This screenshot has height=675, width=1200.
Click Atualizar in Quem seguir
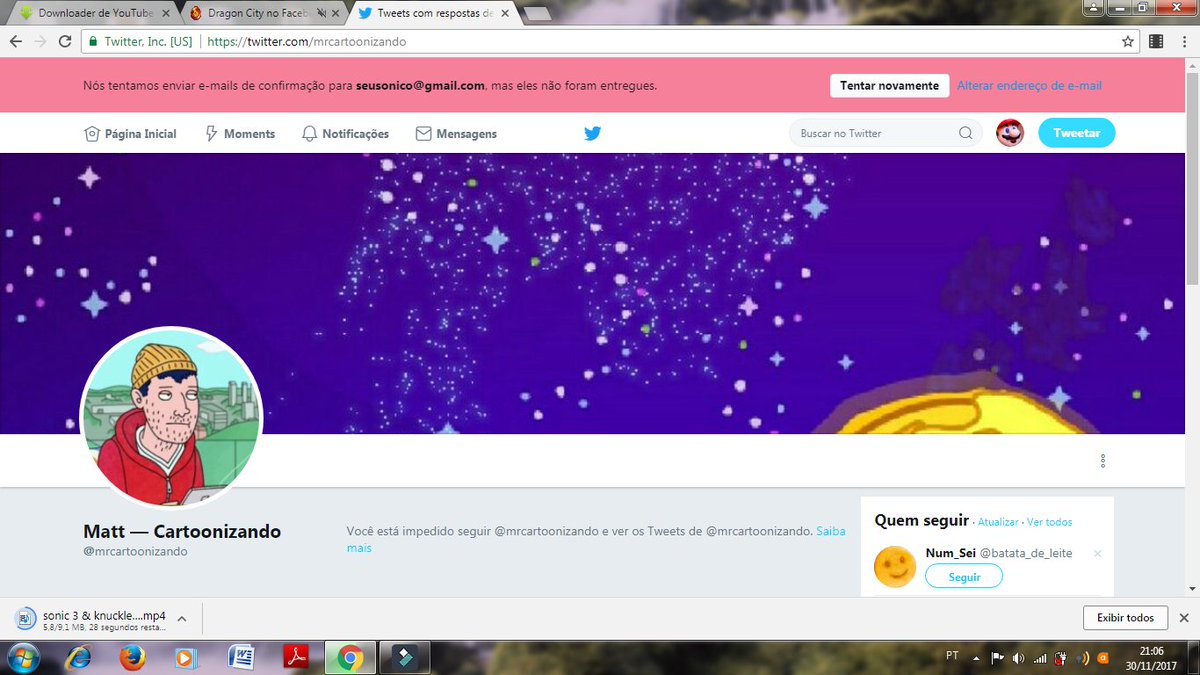[998, 522]
